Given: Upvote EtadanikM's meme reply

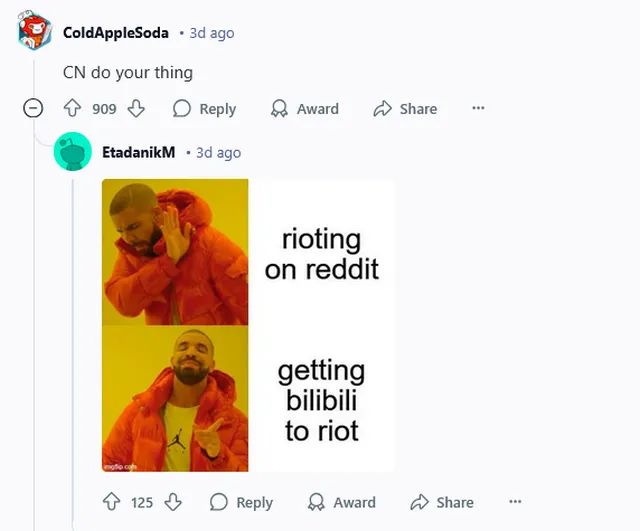Looking at the screenshot, I should click(x=111, y=502).
